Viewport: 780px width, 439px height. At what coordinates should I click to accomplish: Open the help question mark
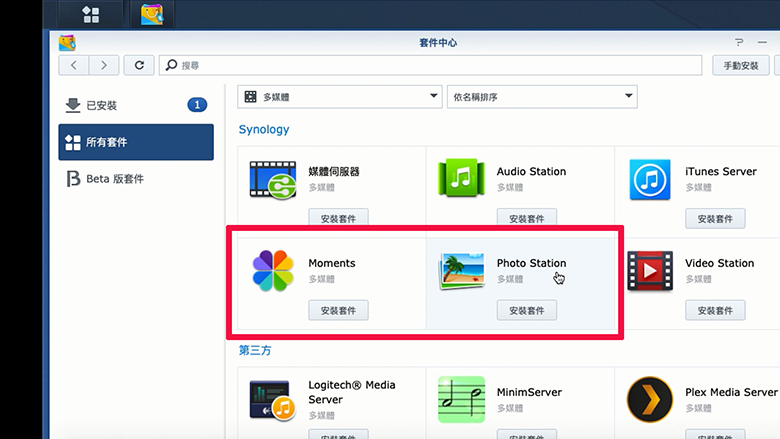point(739,42)
